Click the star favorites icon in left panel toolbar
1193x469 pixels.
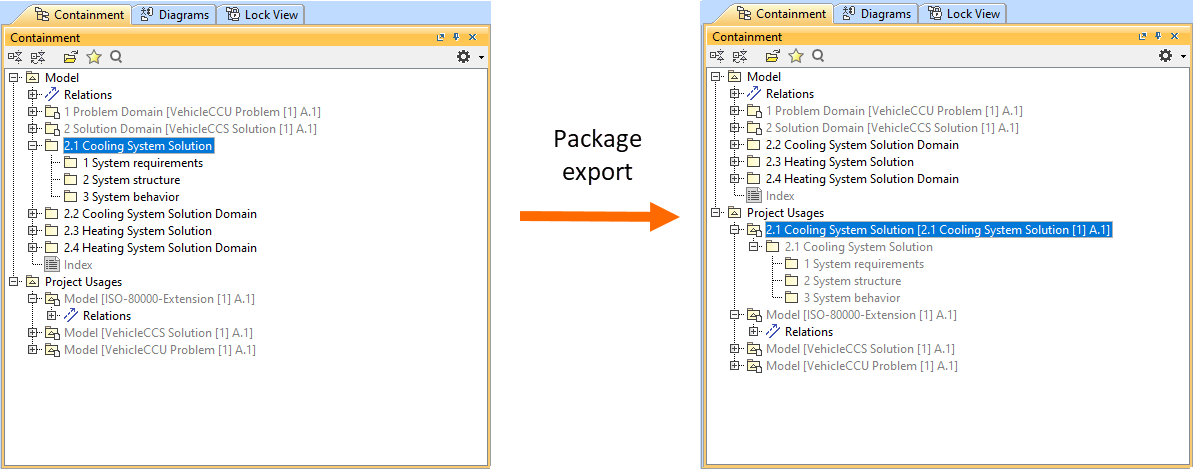pyautogui.click(x=94, y=56)
